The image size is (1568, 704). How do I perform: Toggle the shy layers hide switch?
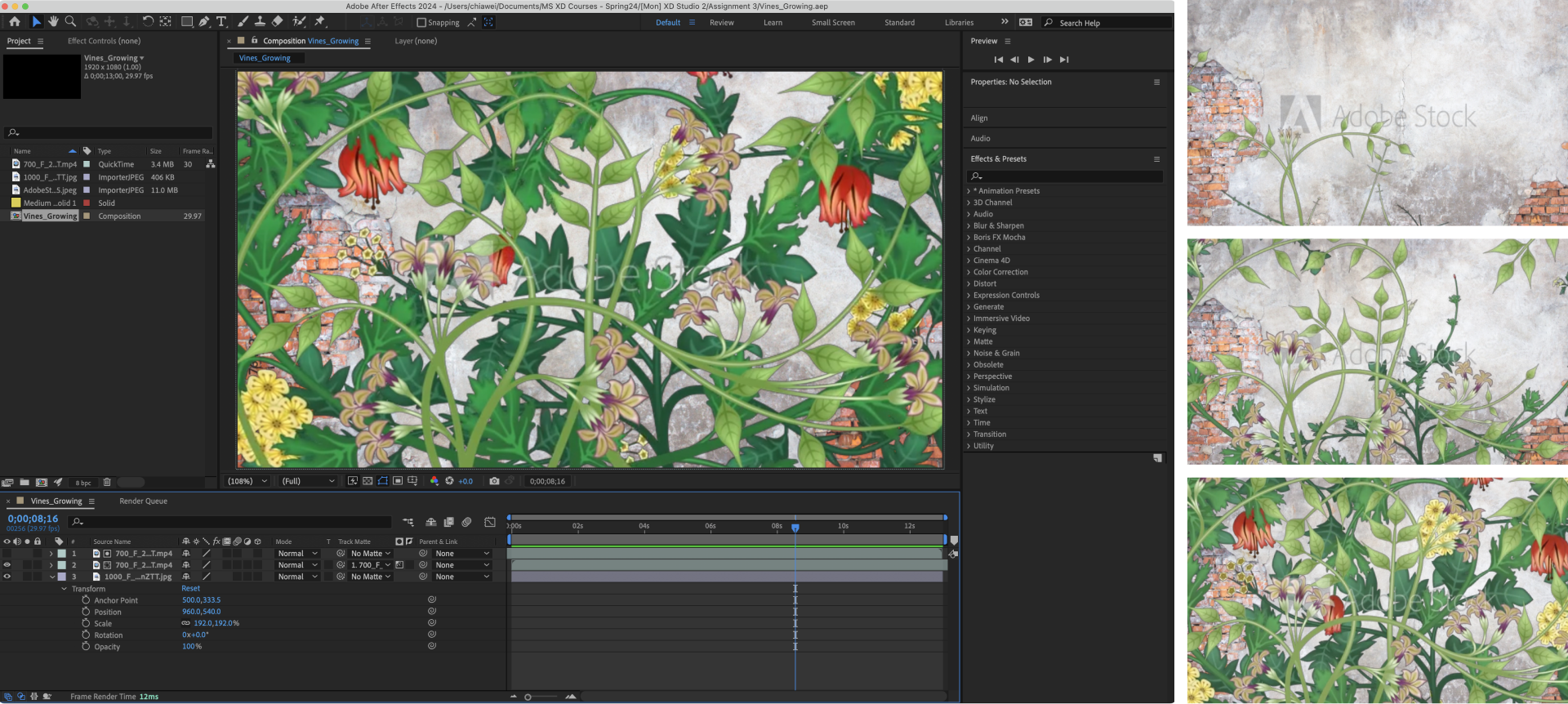[431, 522]
